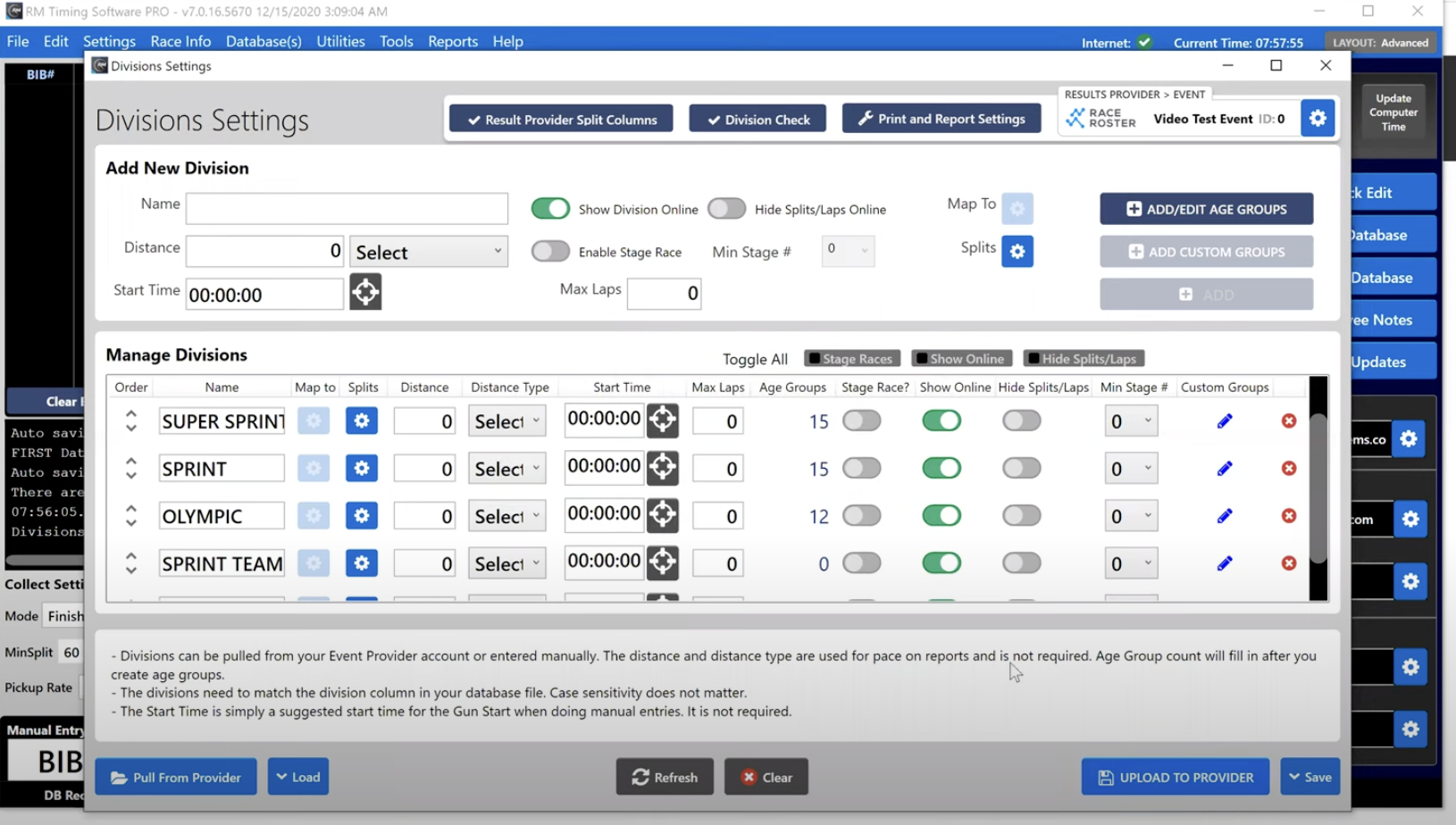The width and height of the screenshot is (1456, 825).
Task: Enable Stage Race toggle for new division
Action: coord(550,252)
